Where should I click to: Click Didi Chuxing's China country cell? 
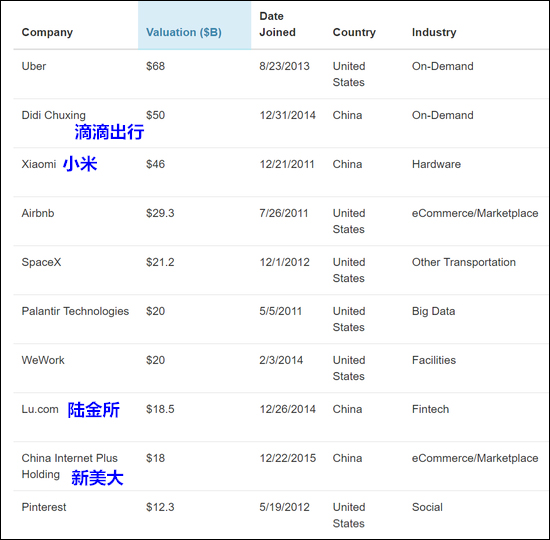[347, 115]
